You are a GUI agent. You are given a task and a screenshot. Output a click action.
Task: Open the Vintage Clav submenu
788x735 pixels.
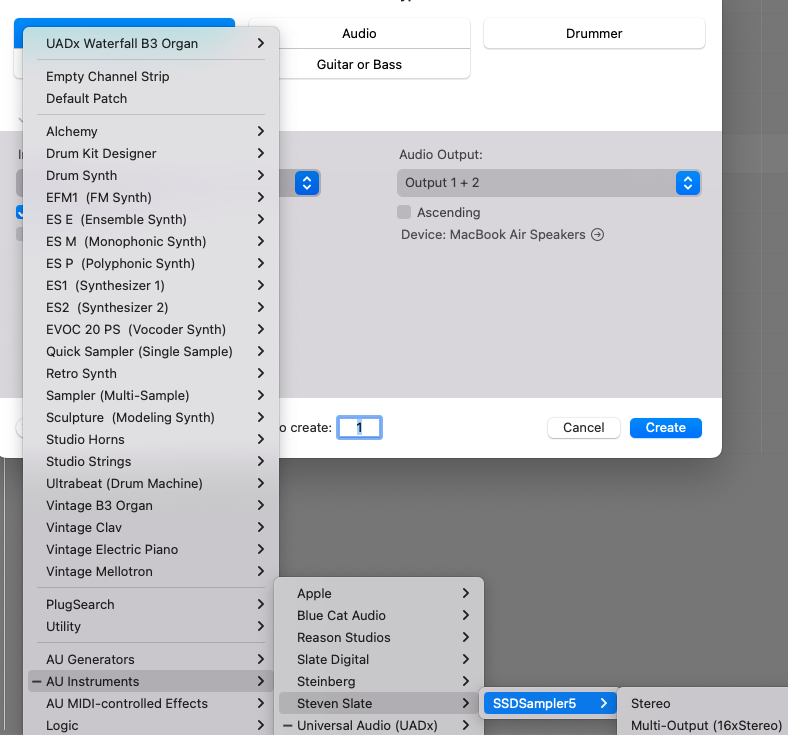(x=151, y=528)
